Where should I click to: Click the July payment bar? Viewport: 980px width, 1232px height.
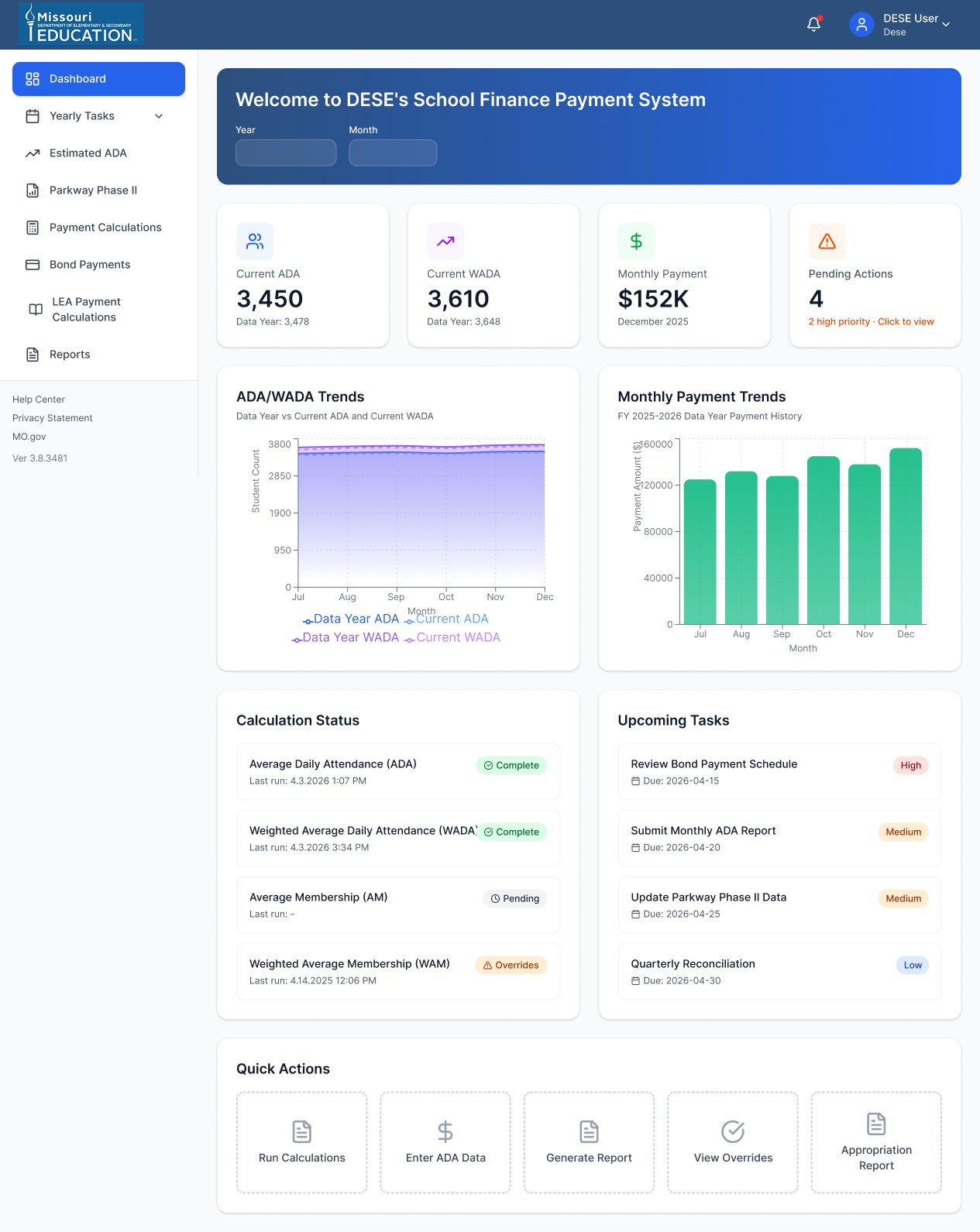click(700, 551)
